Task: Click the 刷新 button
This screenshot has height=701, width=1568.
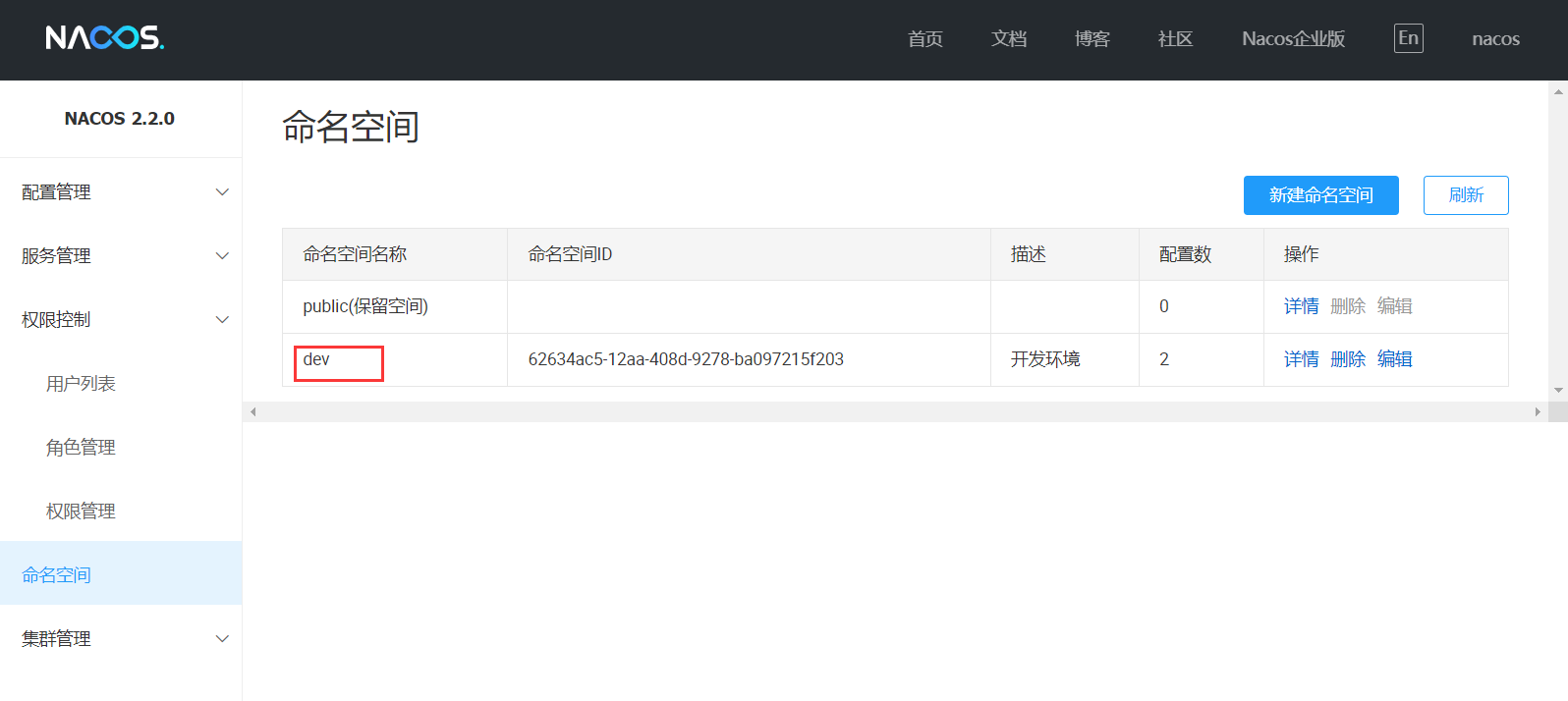Action: pos(1465,195)
